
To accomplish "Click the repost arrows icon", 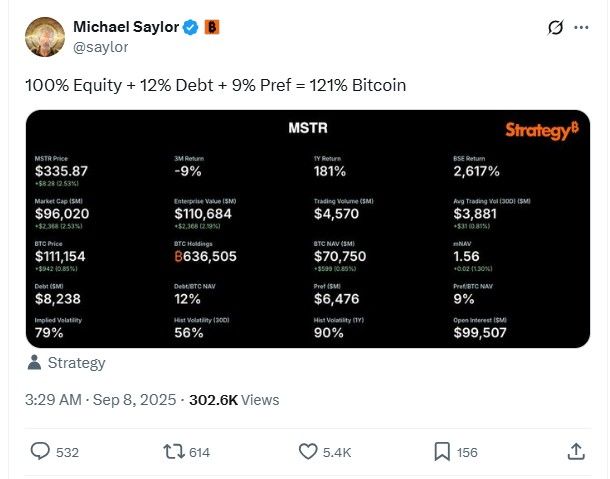I will (174, 452).
